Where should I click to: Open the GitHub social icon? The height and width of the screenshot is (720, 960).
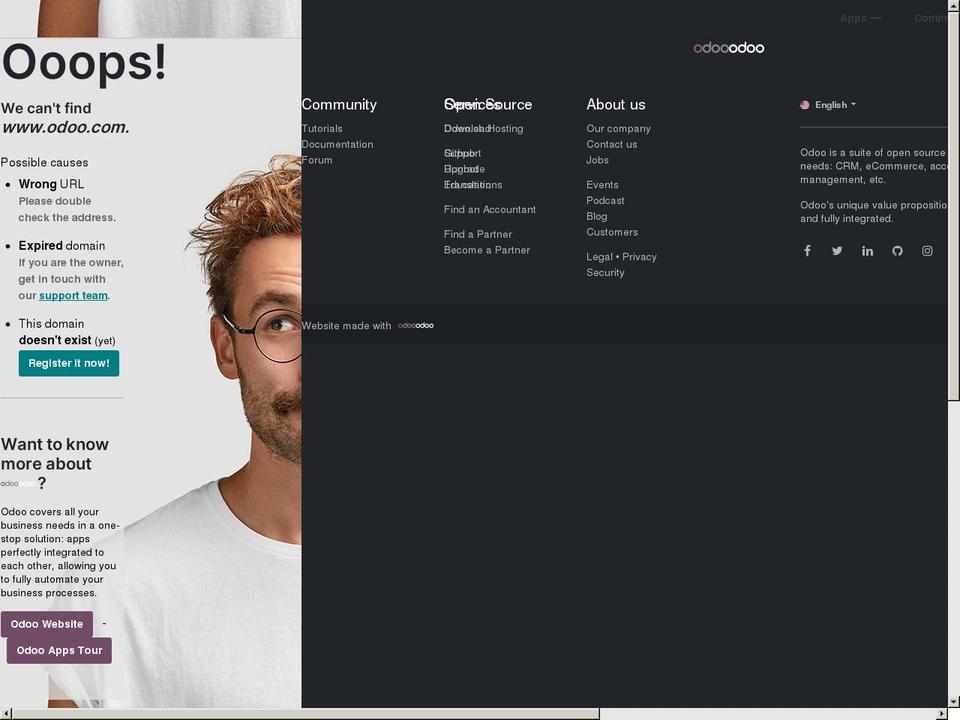click(898, 250)
